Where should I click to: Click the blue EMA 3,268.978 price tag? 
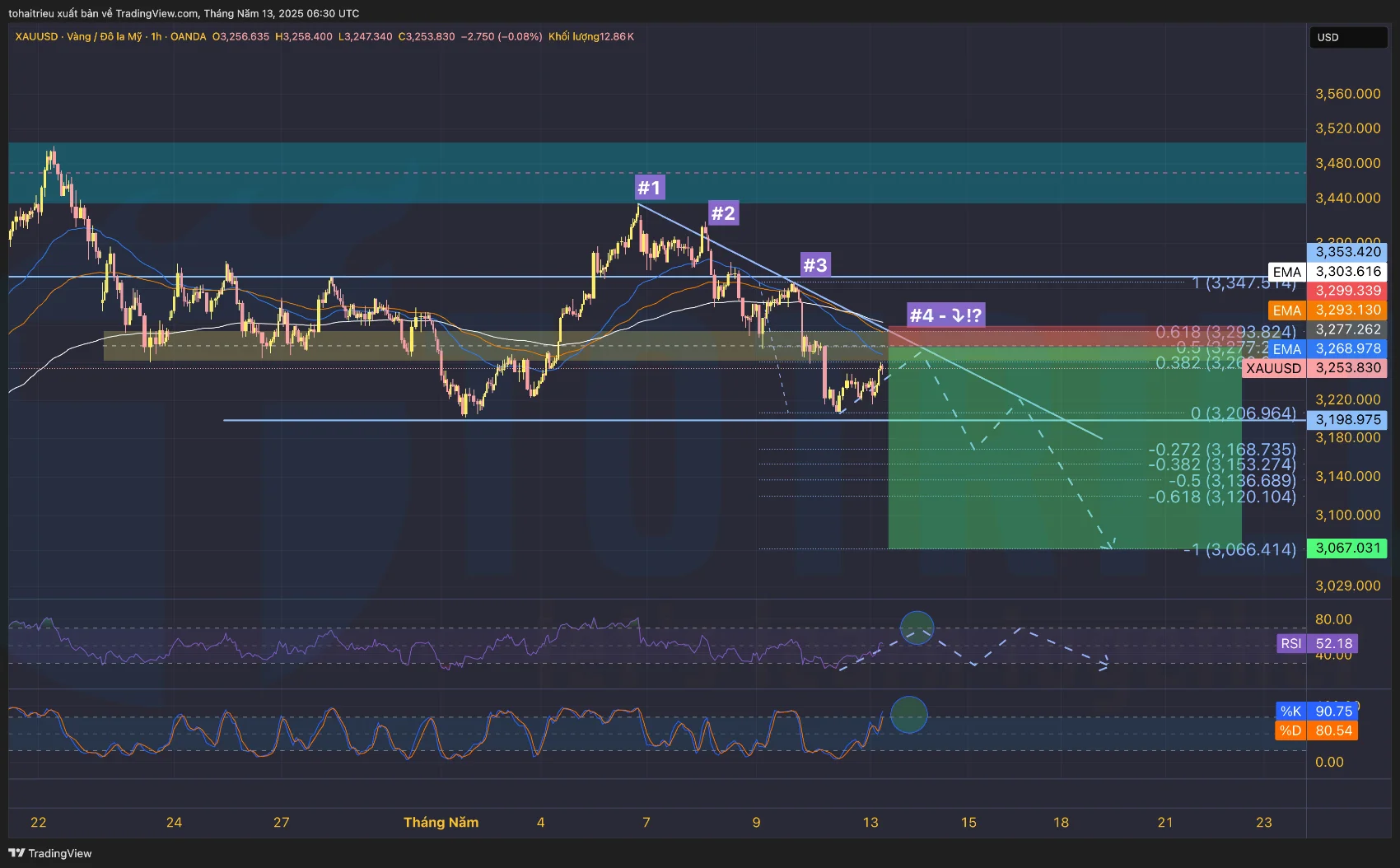pos(1327,349)
